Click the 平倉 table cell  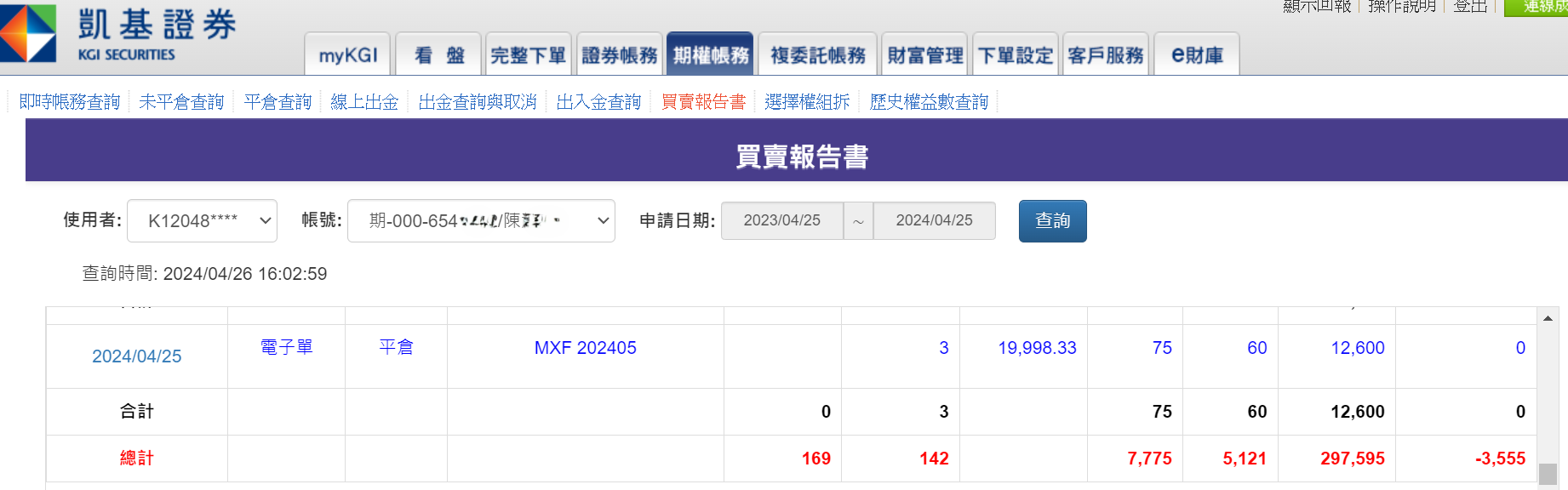(x=396, y=347)
